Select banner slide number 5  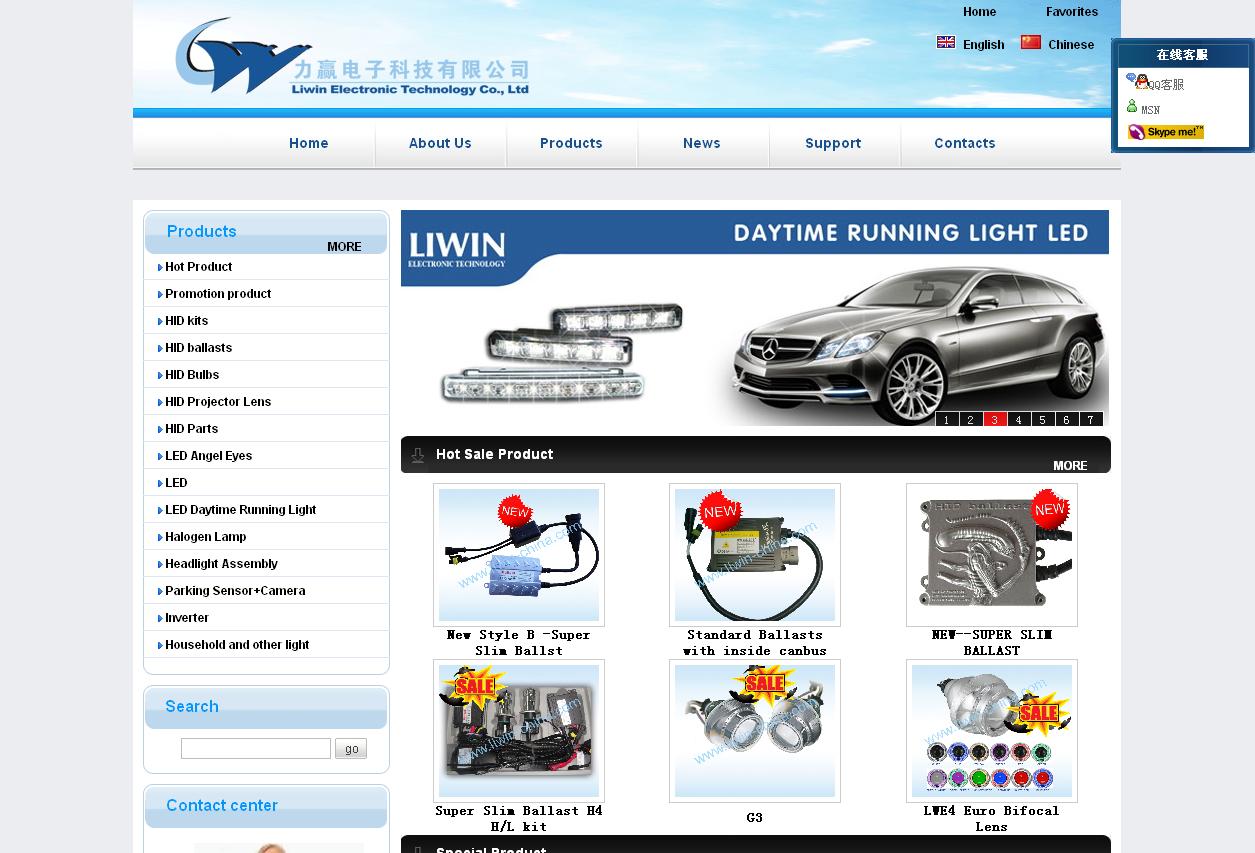coord(1042,420)
